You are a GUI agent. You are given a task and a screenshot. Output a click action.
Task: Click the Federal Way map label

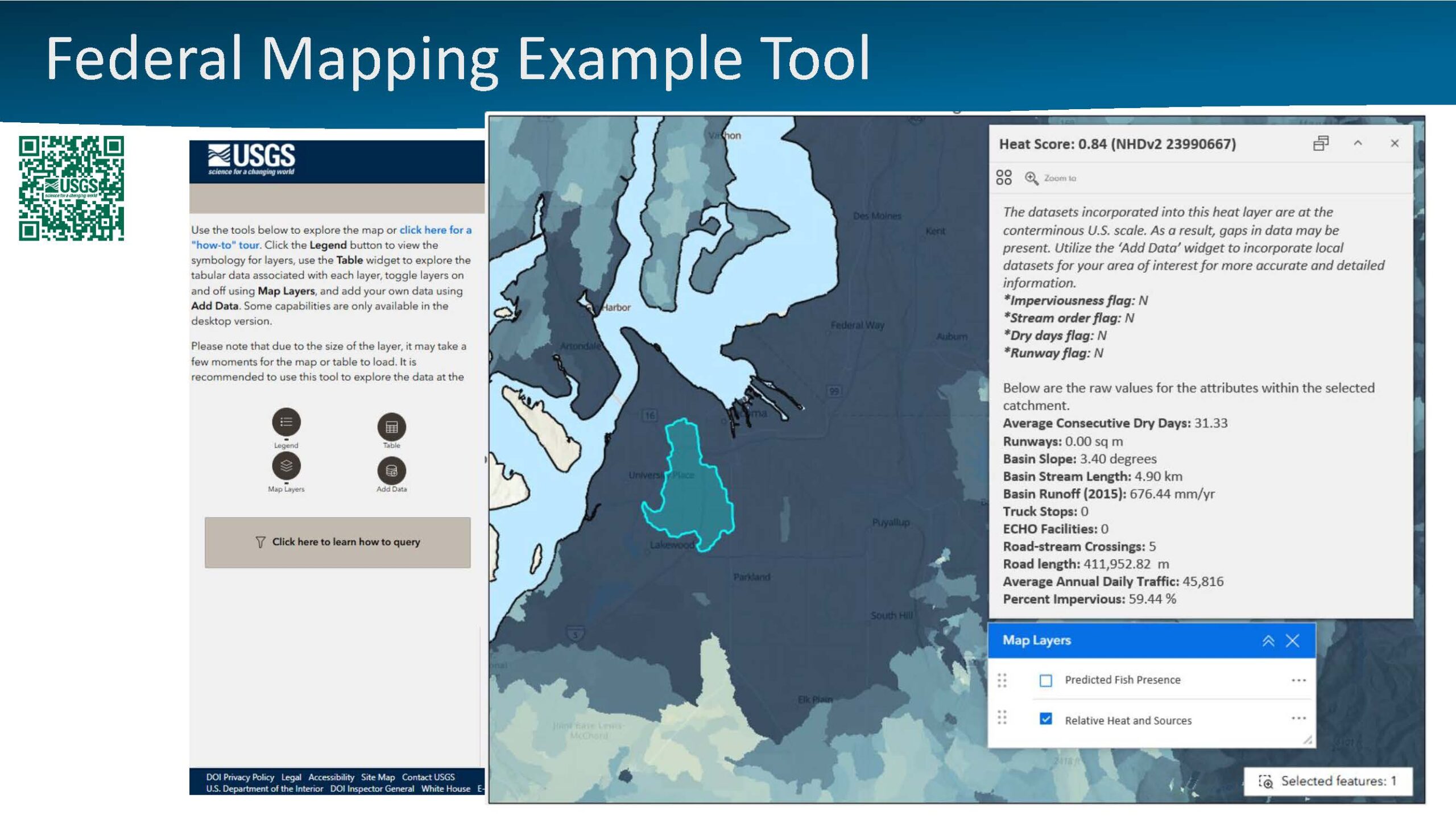(857, 325)
